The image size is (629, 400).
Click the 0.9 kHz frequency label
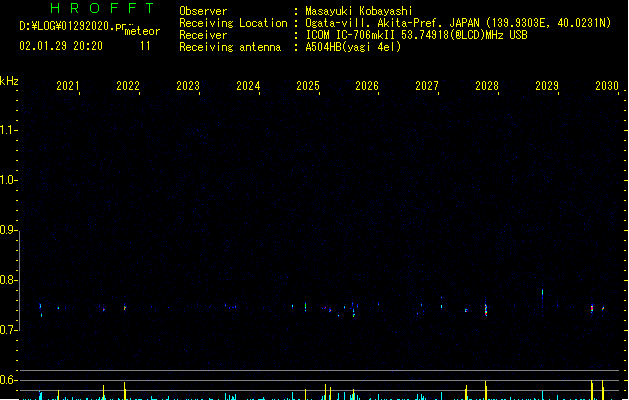tap(7, 230)
